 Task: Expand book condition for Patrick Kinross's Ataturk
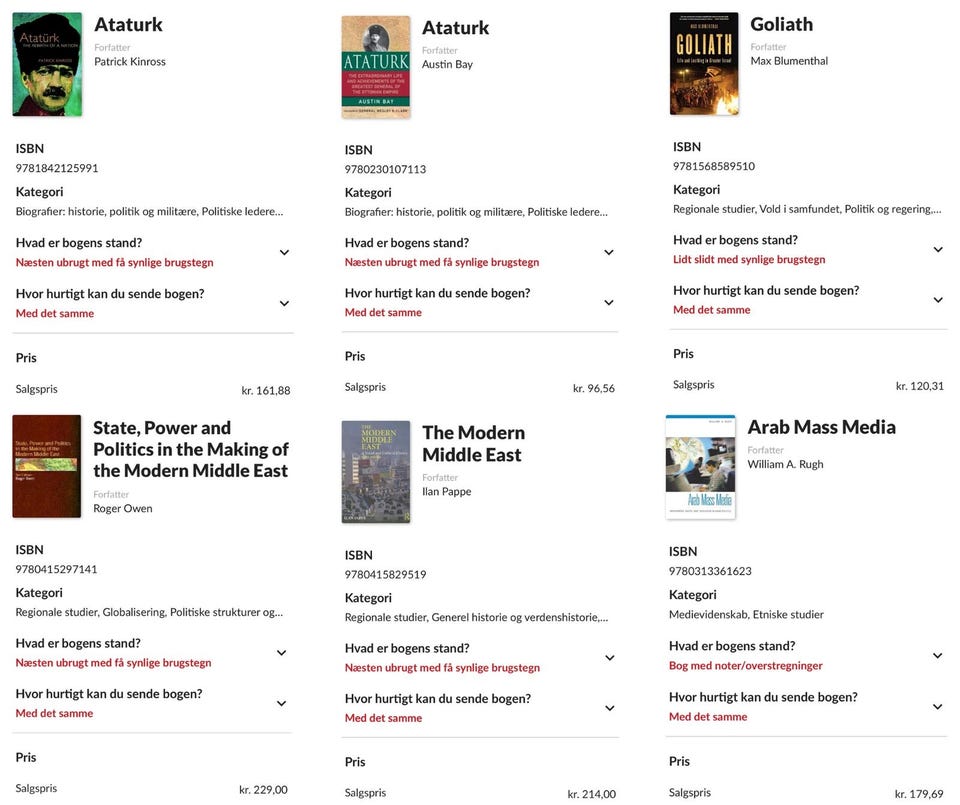pyautogui.click(x=284, y=253)
